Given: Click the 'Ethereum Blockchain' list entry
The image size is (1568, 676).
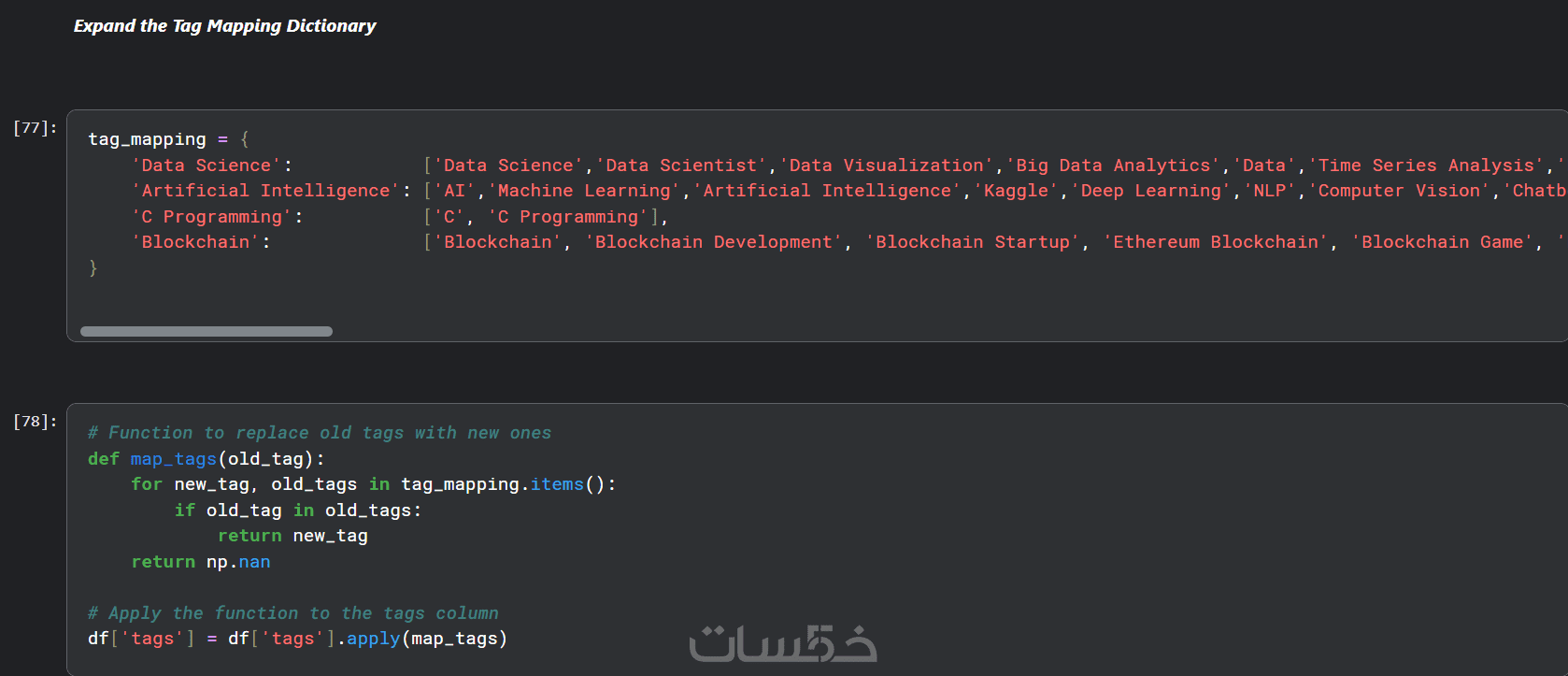Looking at the screenshot, I should (x=1216, y=242).
